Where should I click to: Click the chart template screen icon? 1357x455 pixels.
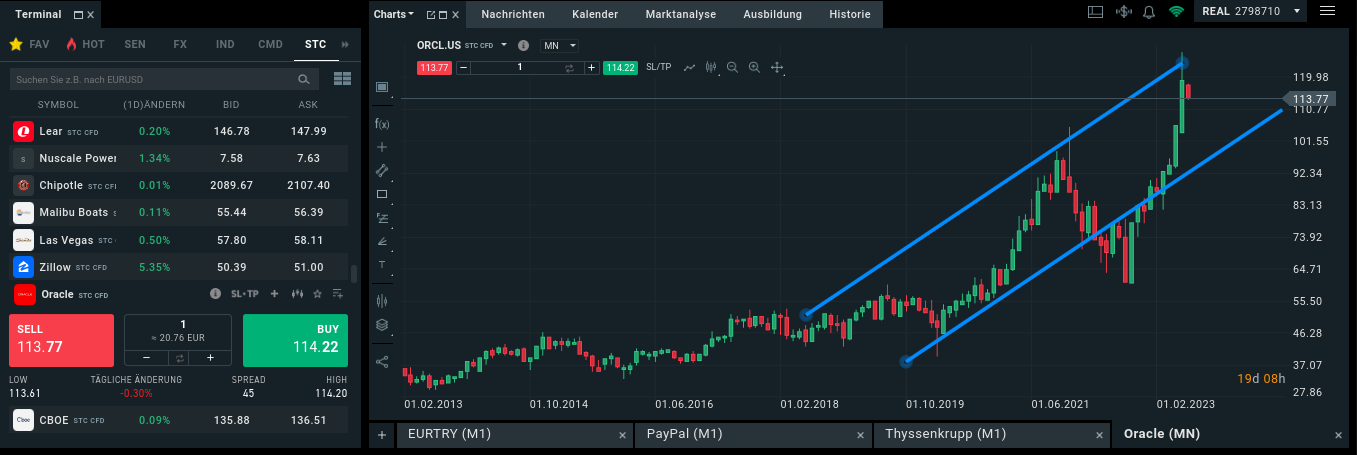pyautogui.click(x=381, y=87)
